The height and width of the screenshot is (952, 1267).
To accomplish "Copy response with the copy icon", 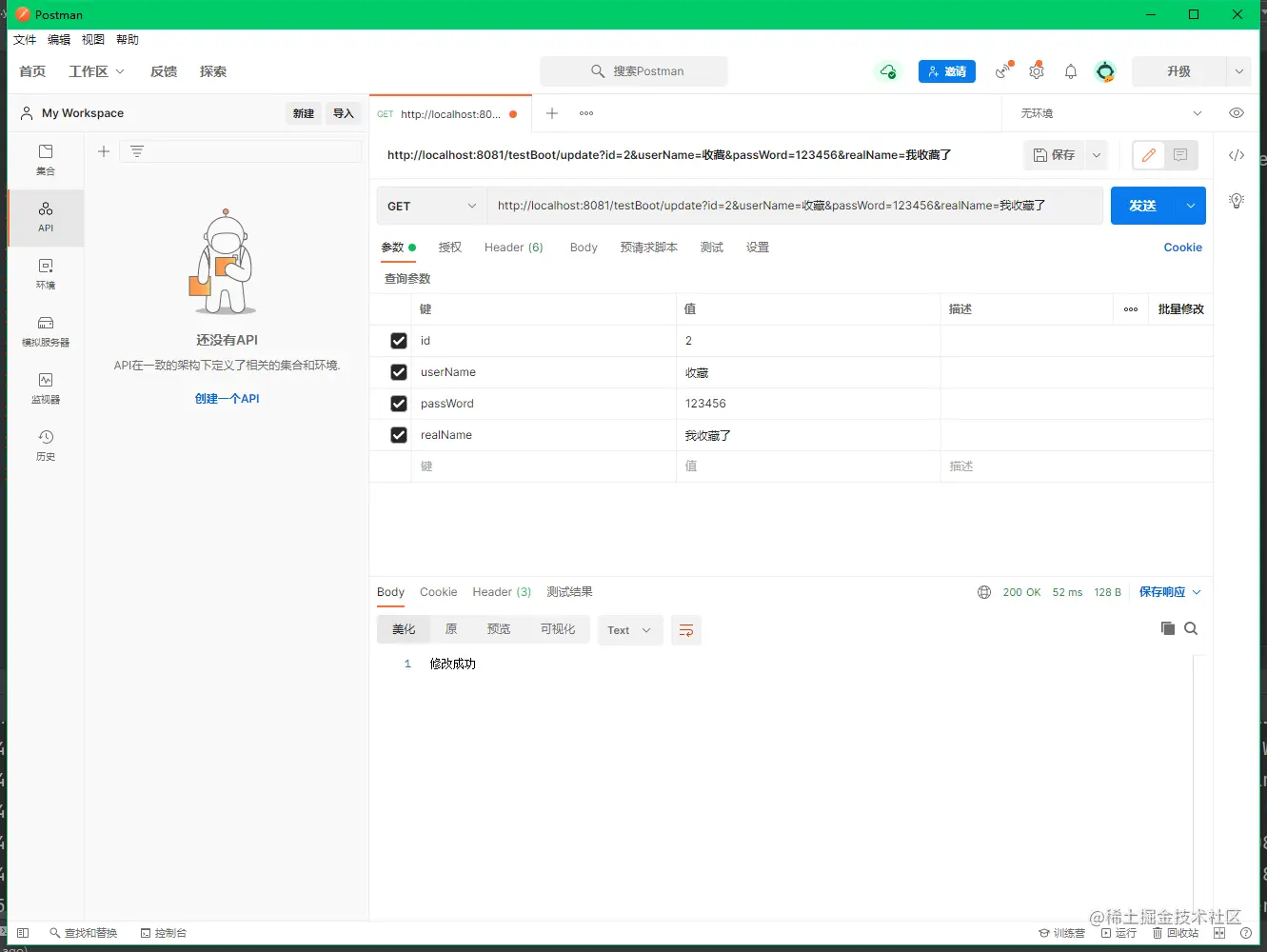I will point(1168,628).
